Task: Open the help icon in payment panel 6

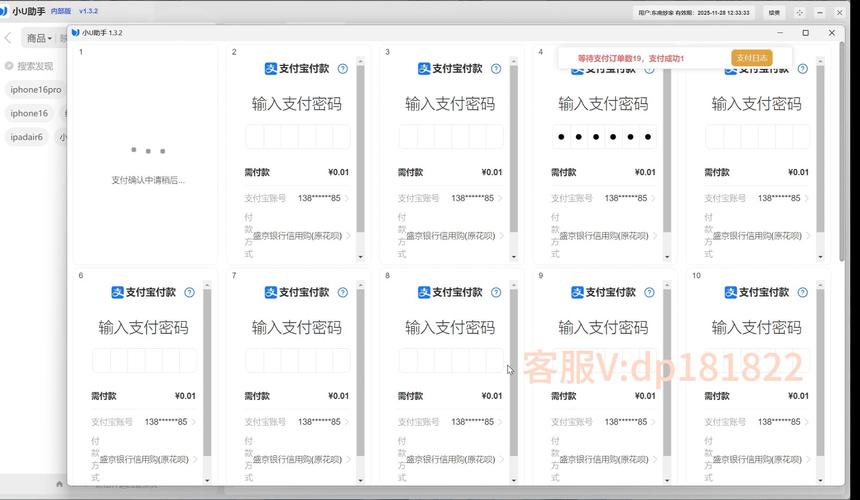Action: [x=189, y=292]
